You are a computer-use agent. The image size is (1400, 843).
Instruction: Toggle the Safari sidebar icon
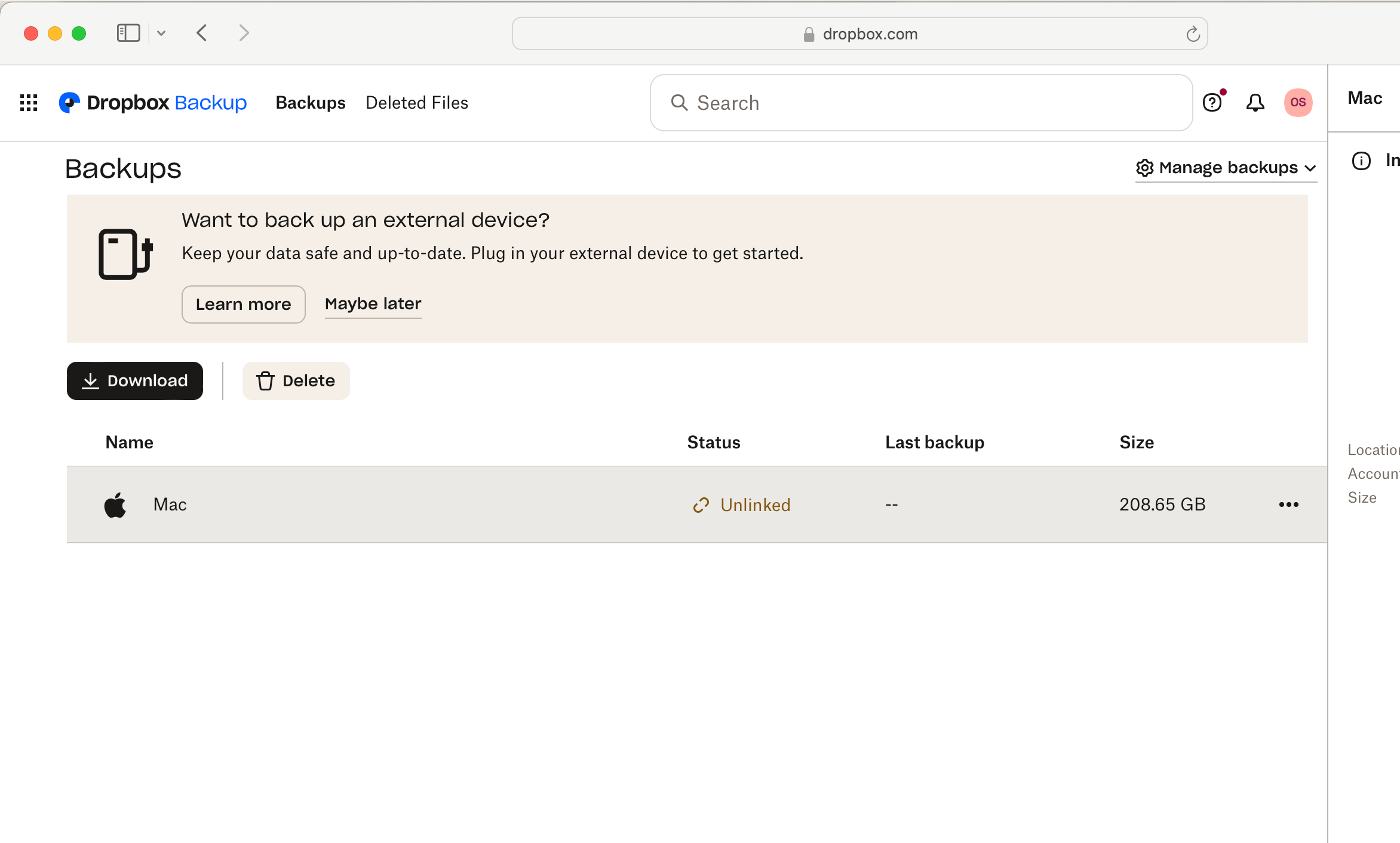128,33
